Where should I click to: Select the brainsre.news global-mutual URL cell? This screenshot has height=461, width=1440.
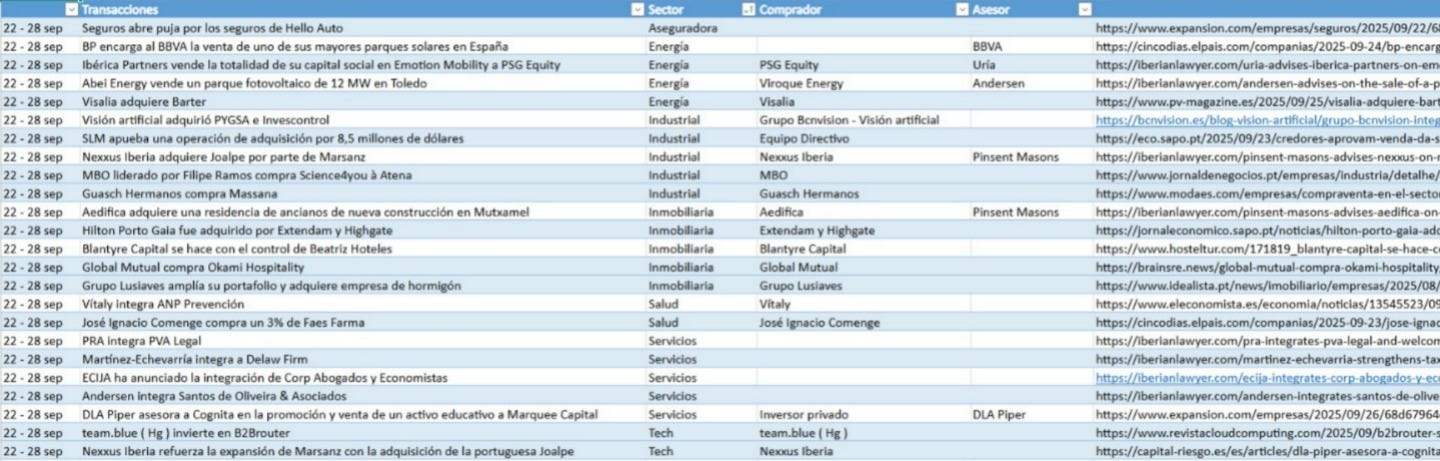pyautogui.click(x=1267, y=267)
